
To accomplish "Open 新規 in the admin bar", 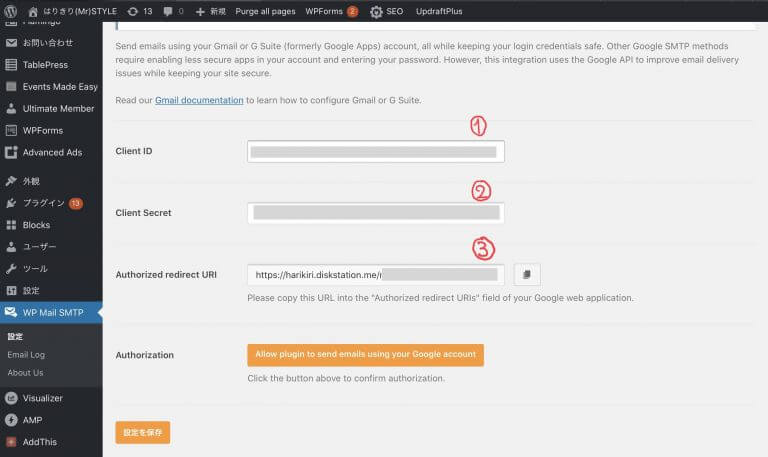I will (218, 11).
